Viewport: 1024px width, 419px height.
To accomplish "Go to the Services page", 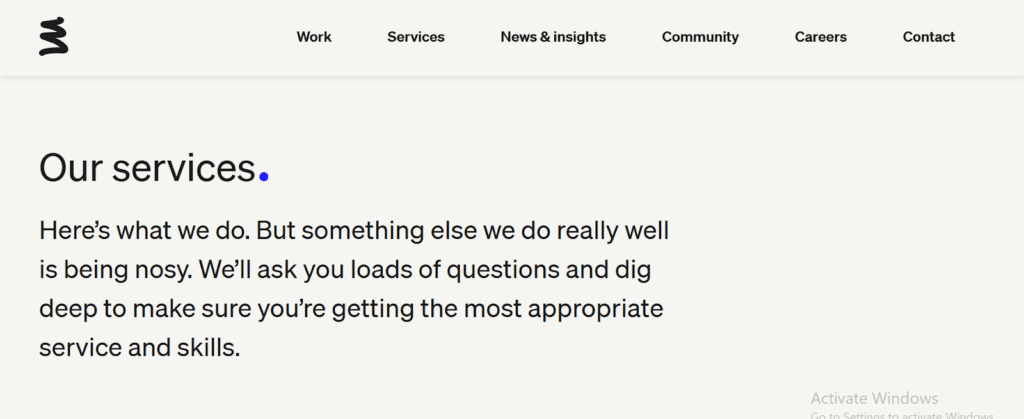I will tap(416, 37).
